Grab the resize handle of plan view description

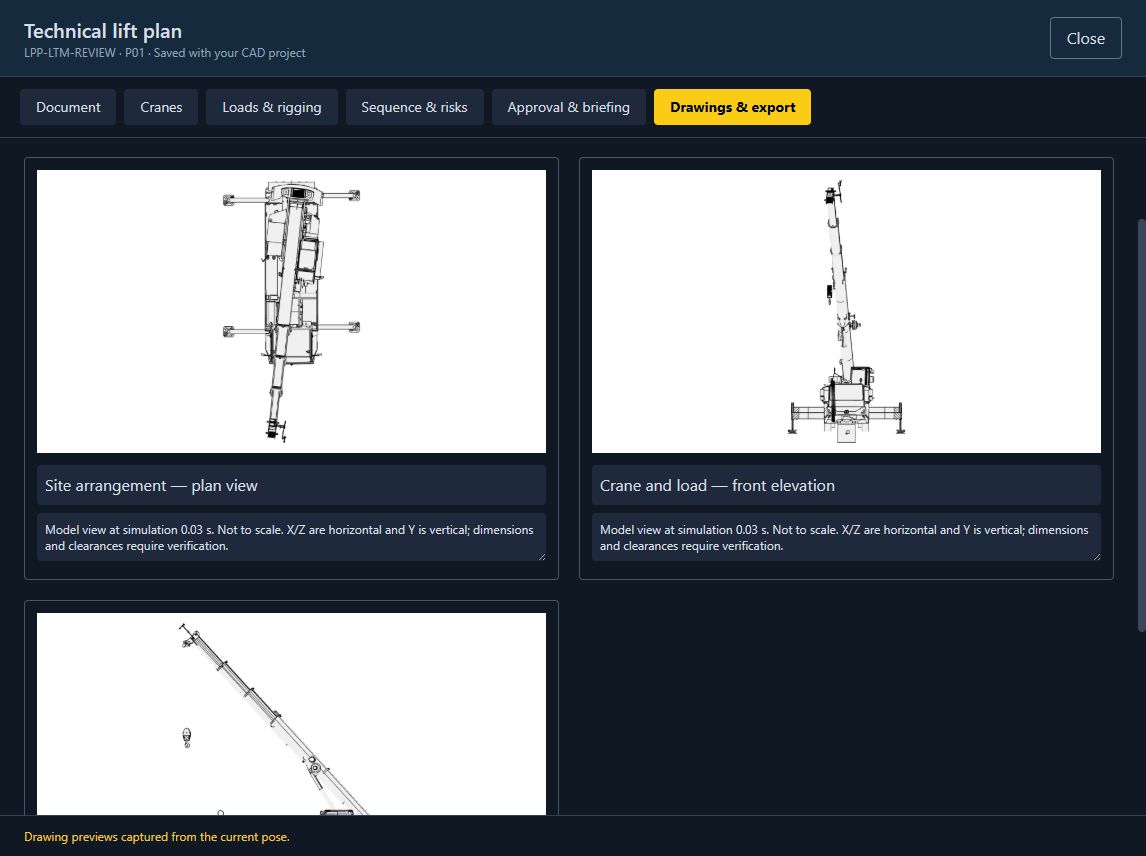[542, 556]
